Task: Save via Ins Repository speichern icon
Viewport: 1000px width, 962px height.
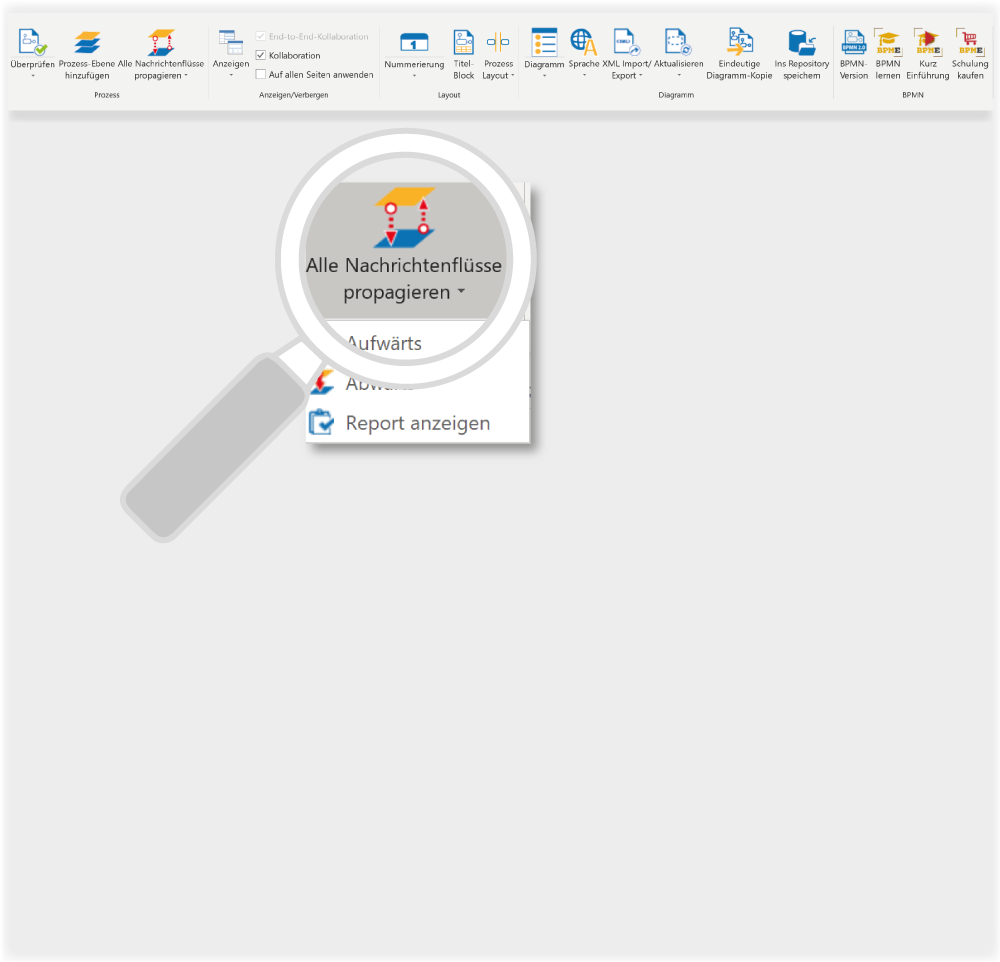Action: point(802,42)
